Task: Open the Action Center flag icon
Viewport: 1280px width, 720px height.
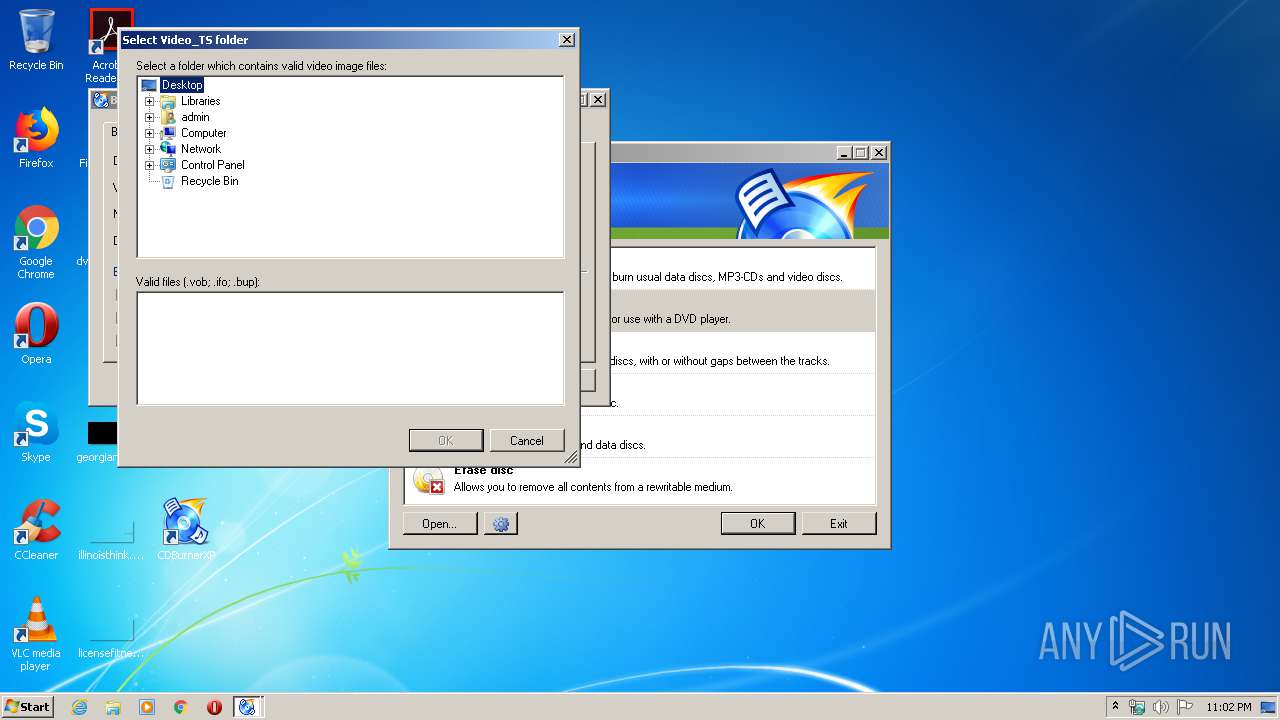Action: (x=1185, y=707)
